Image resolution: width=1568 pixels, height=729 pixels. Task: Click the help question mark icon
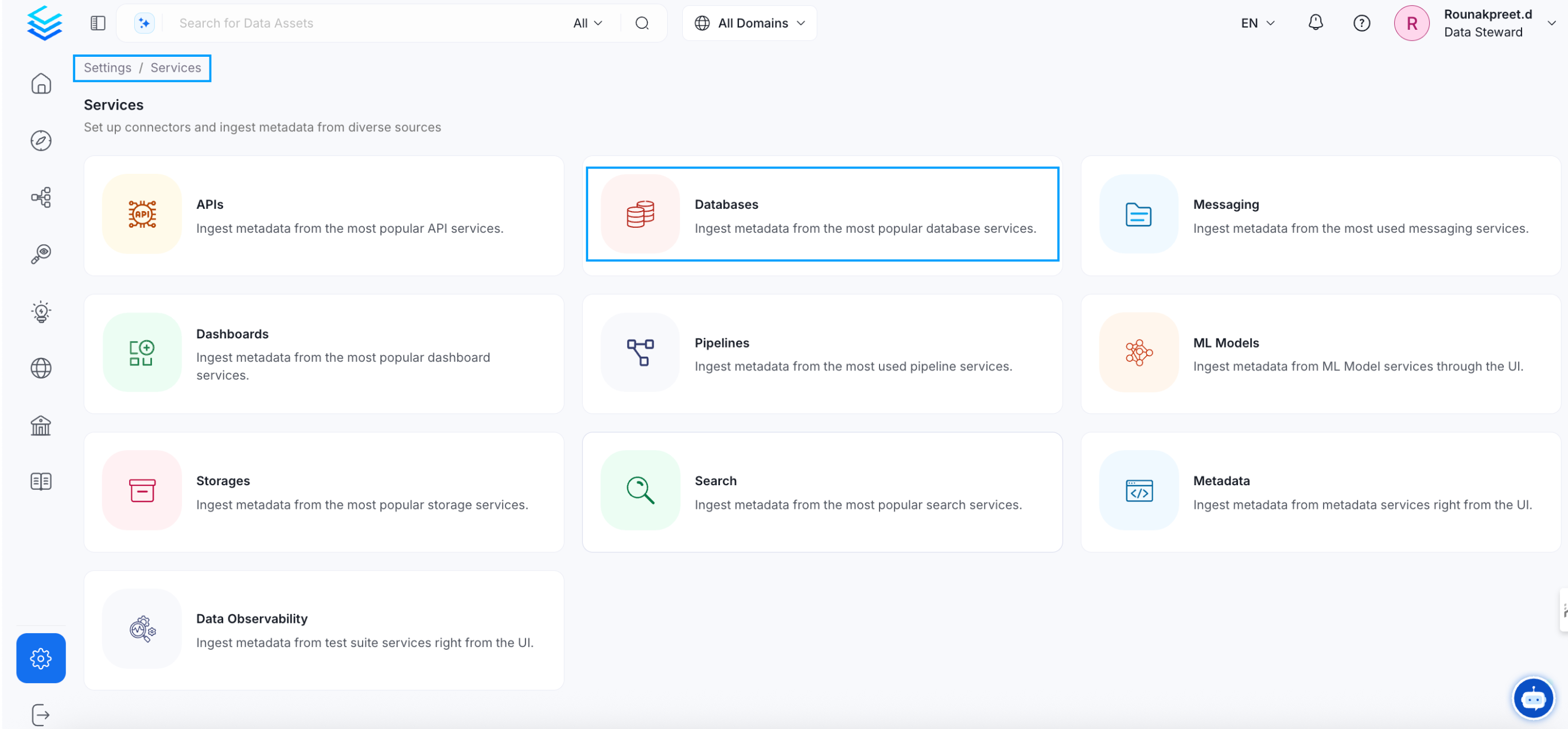point(1361,23)
